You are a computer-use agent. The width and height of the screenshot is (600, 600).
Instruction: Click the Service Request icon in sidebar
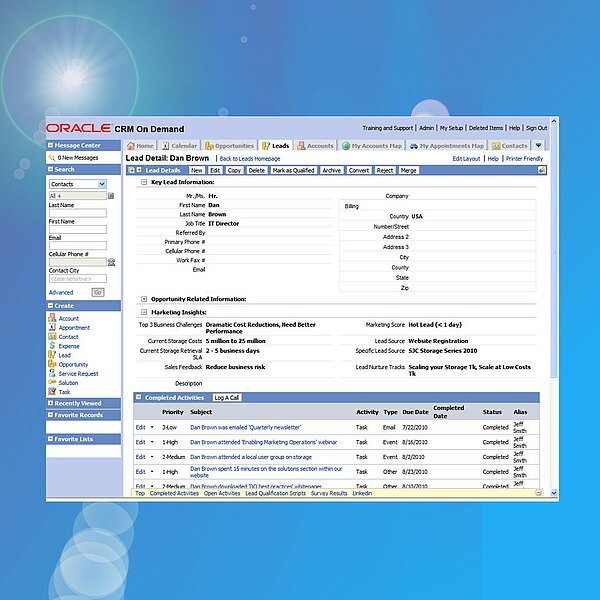click(x=50, y=374)
